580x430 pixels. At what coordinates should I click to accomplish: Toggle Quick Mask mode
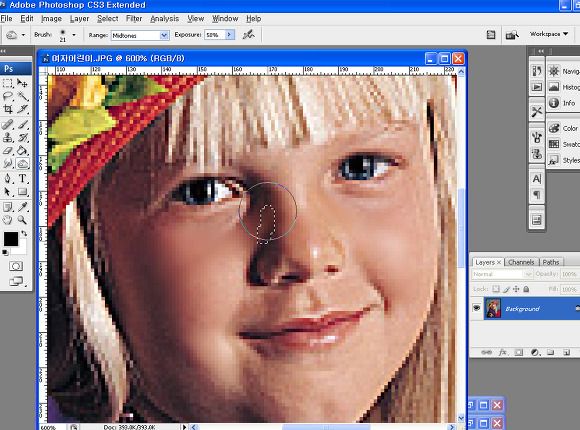tap(16, 266)
